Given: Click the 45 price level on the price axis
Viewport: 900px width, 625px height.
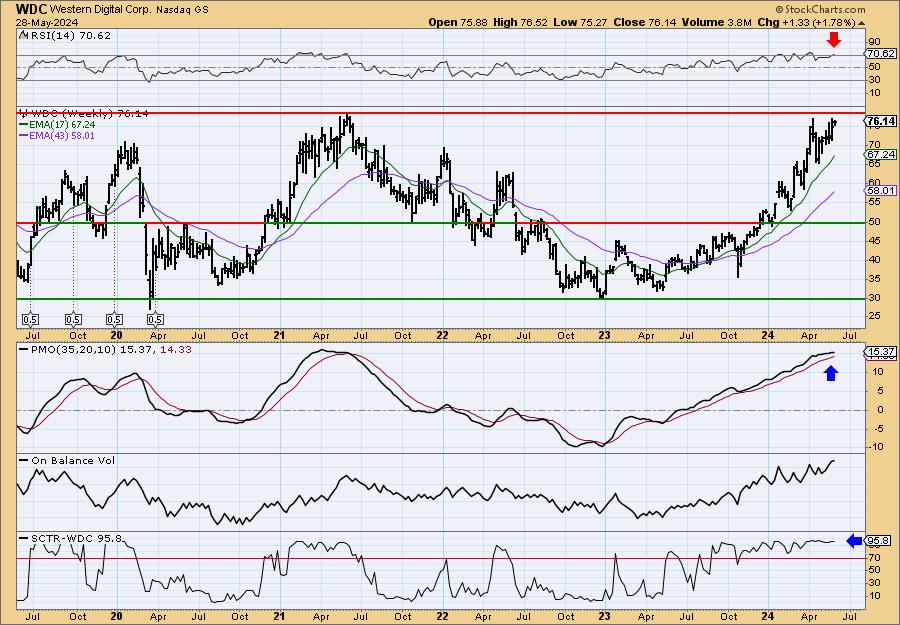Looking at the screenshot, I should pos(874,240).
